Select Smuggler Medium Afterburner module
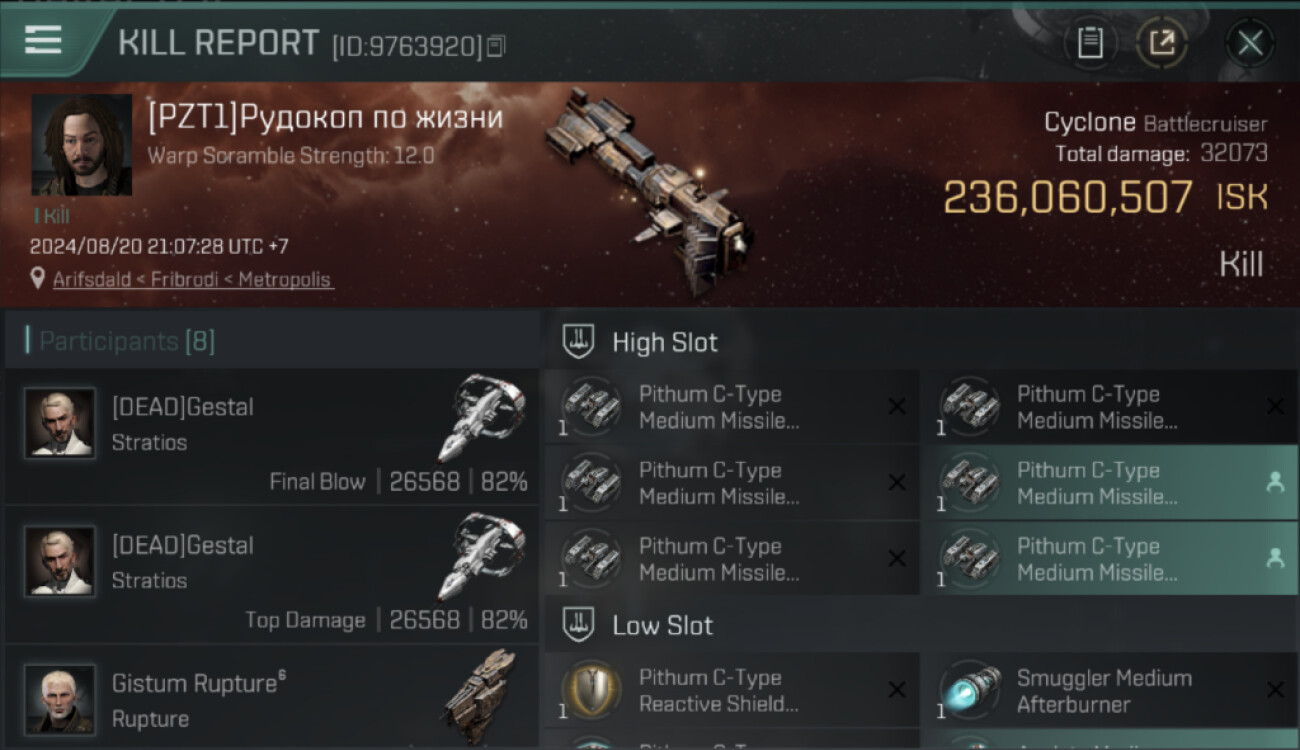The width and height of the screenshot is (1300, 750). tap(1110, 690)
